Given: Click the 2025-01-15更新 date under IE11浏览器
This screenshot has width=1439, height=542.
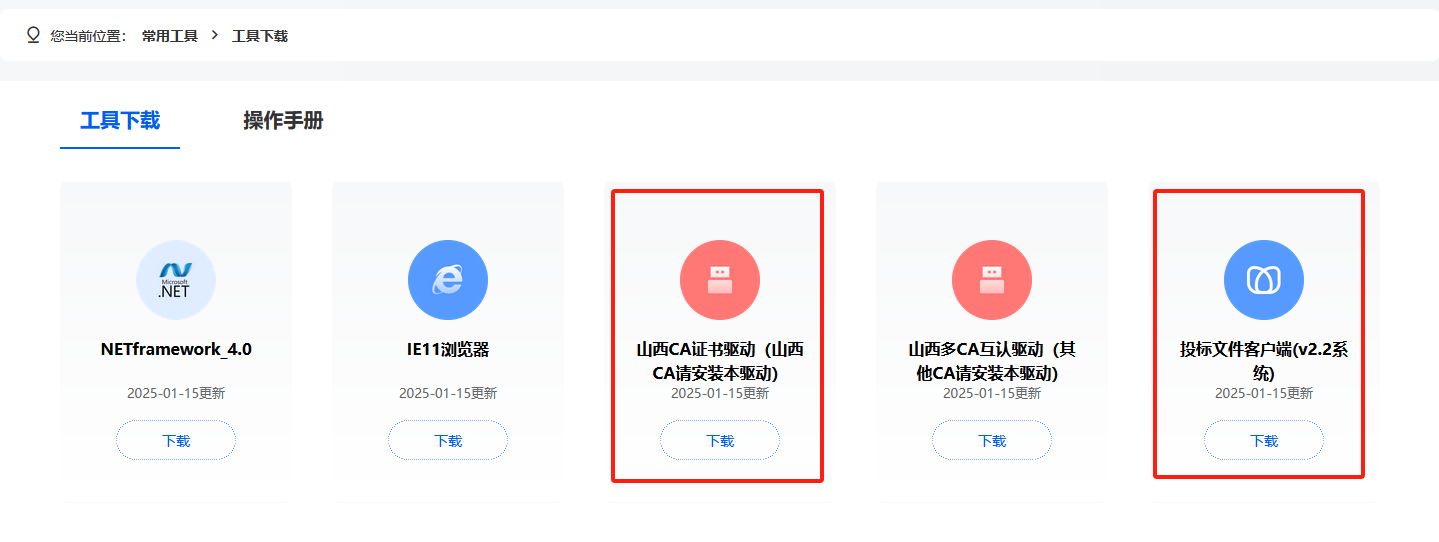Looking at the screenshot, I should click(448, 393).
